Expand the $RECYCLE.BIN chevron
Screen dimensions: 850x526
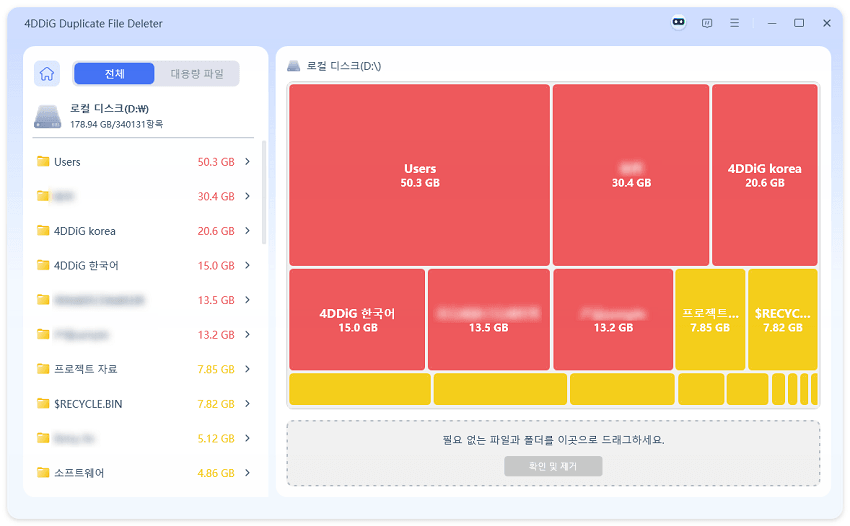[x=247, y=403]
